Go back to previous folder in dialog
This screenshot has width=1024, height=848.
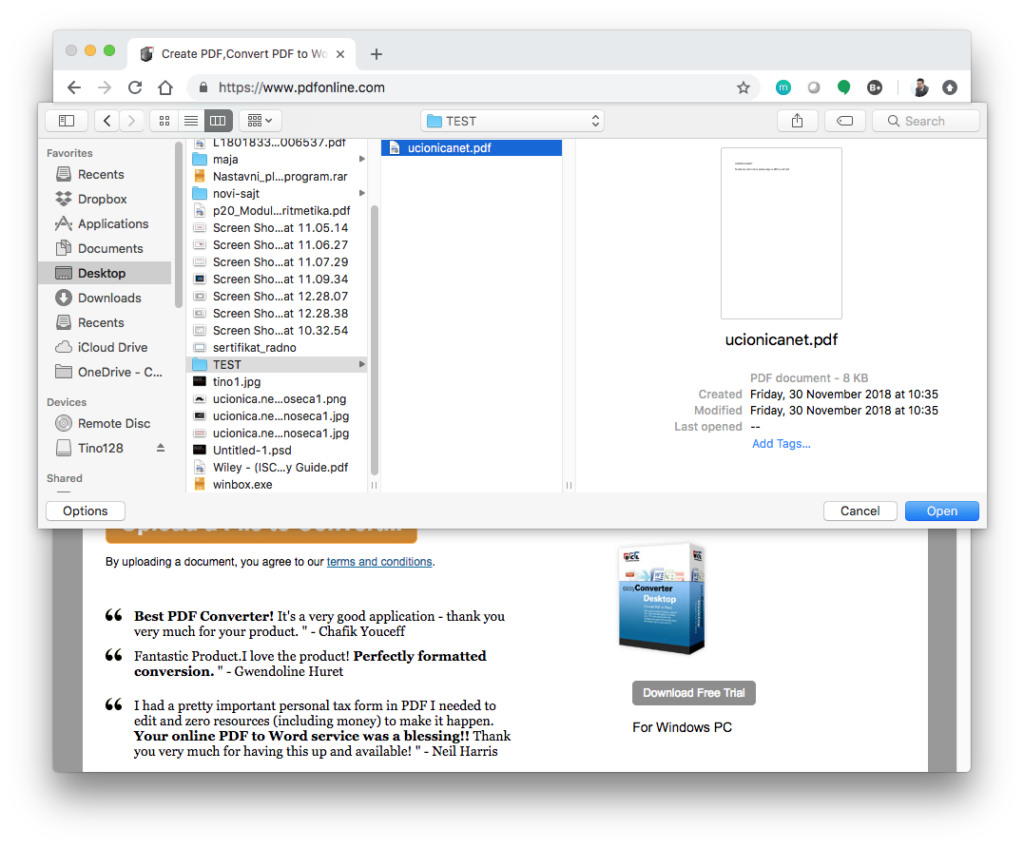(x=108, y=121)
